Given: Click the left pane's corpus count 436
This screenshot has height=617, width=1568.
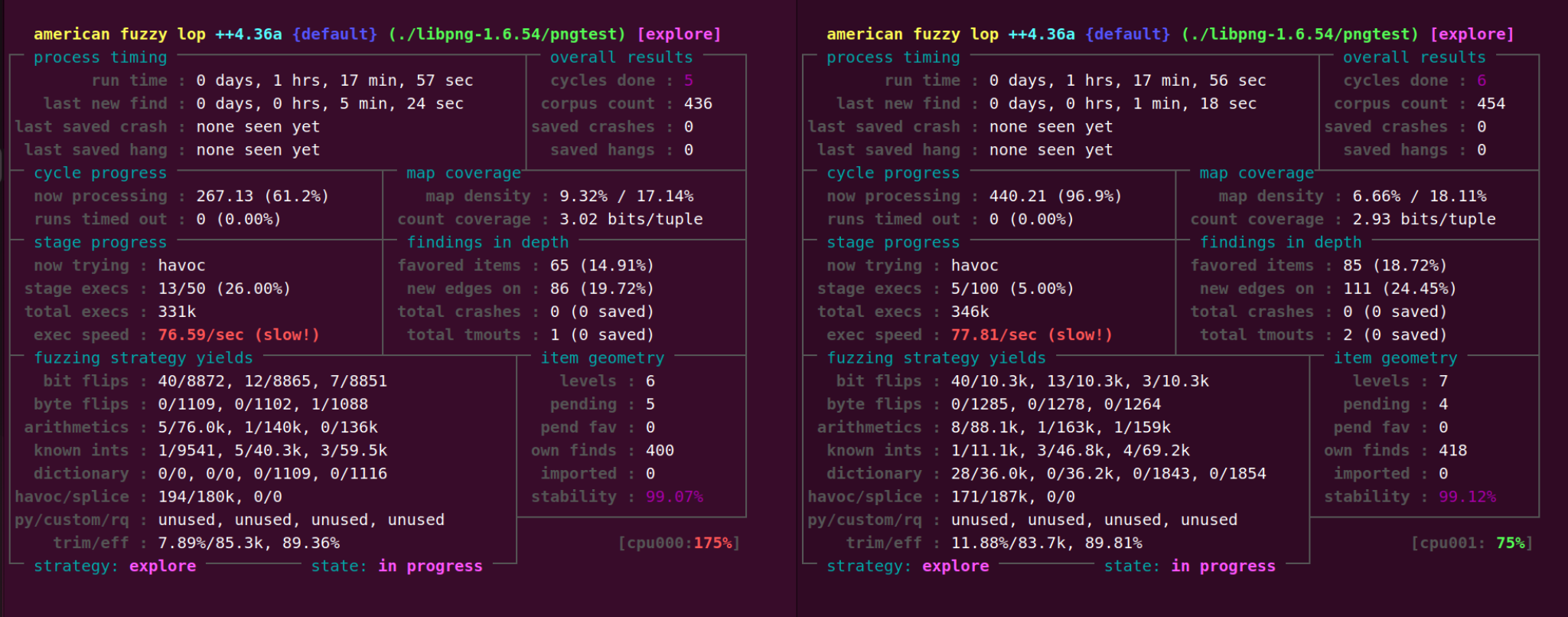Looking at the screenshot, I should (698, 103).
